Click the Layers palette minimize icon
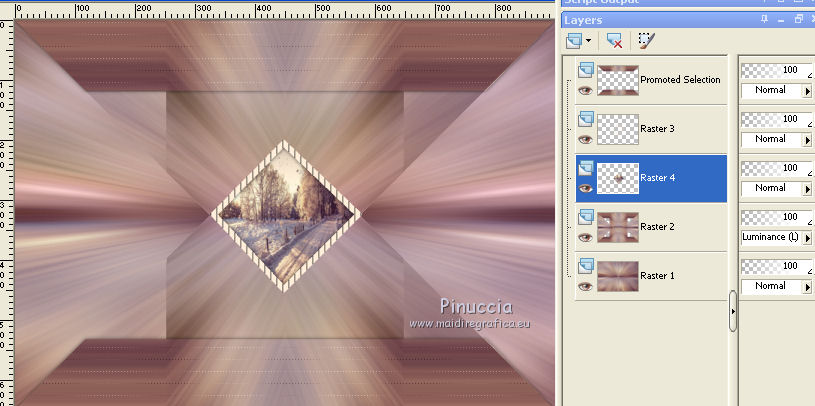 coord(781,20)
